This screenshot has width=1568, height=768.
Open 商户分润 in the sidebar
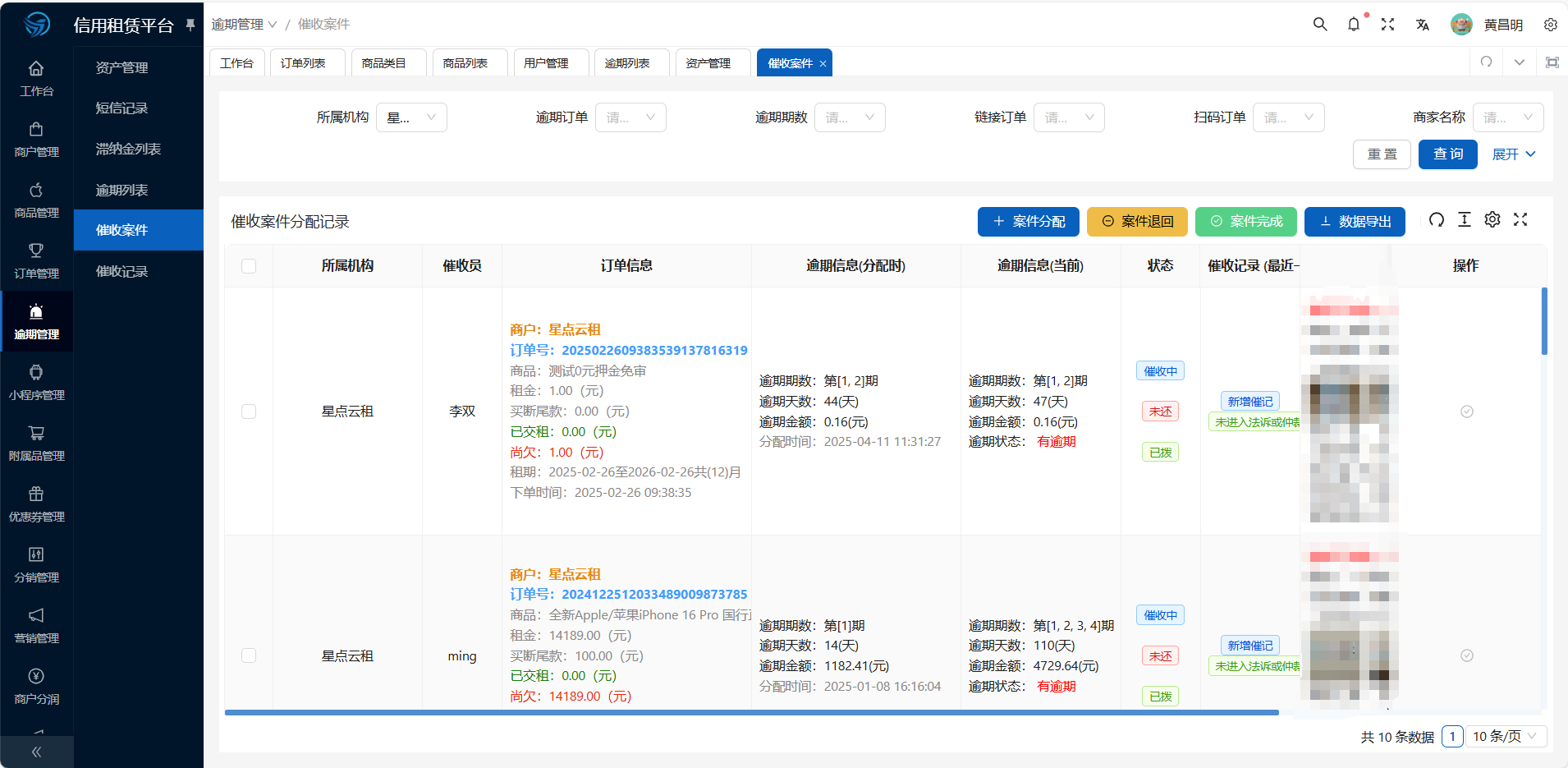[36, 687]
